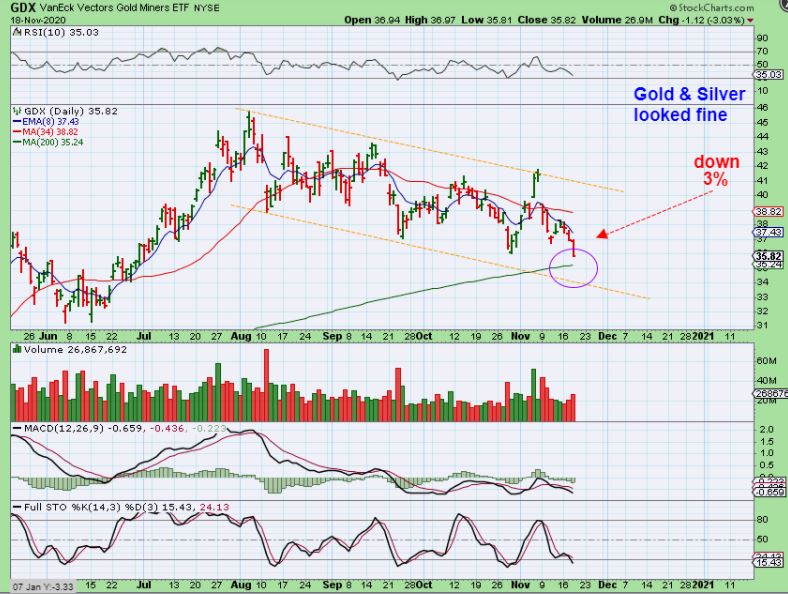Click the 'Volume 26,867,692' panel label
788x594 pixels.
point(75,349)
